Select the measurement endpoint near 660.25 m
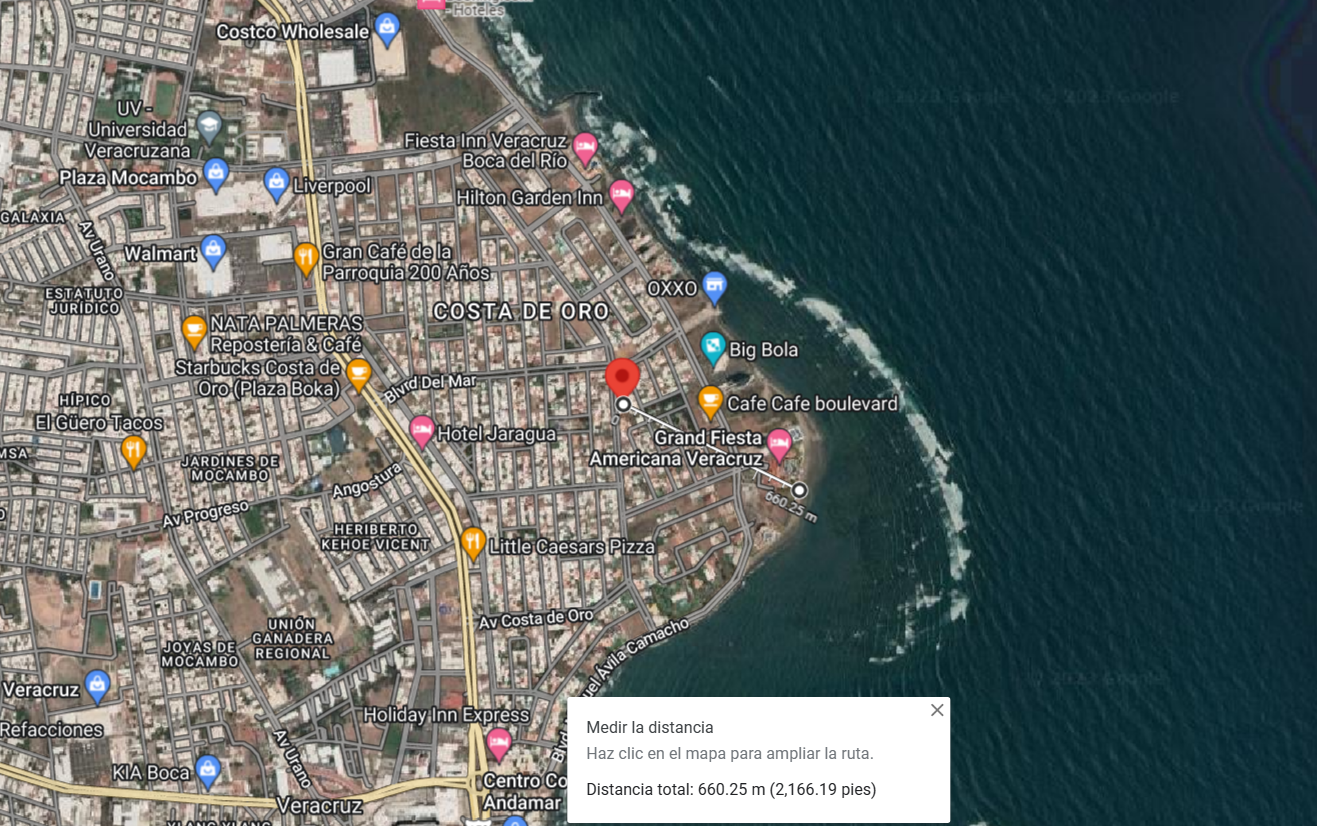Screen dimensions: 1317x826 pos(800,490)
